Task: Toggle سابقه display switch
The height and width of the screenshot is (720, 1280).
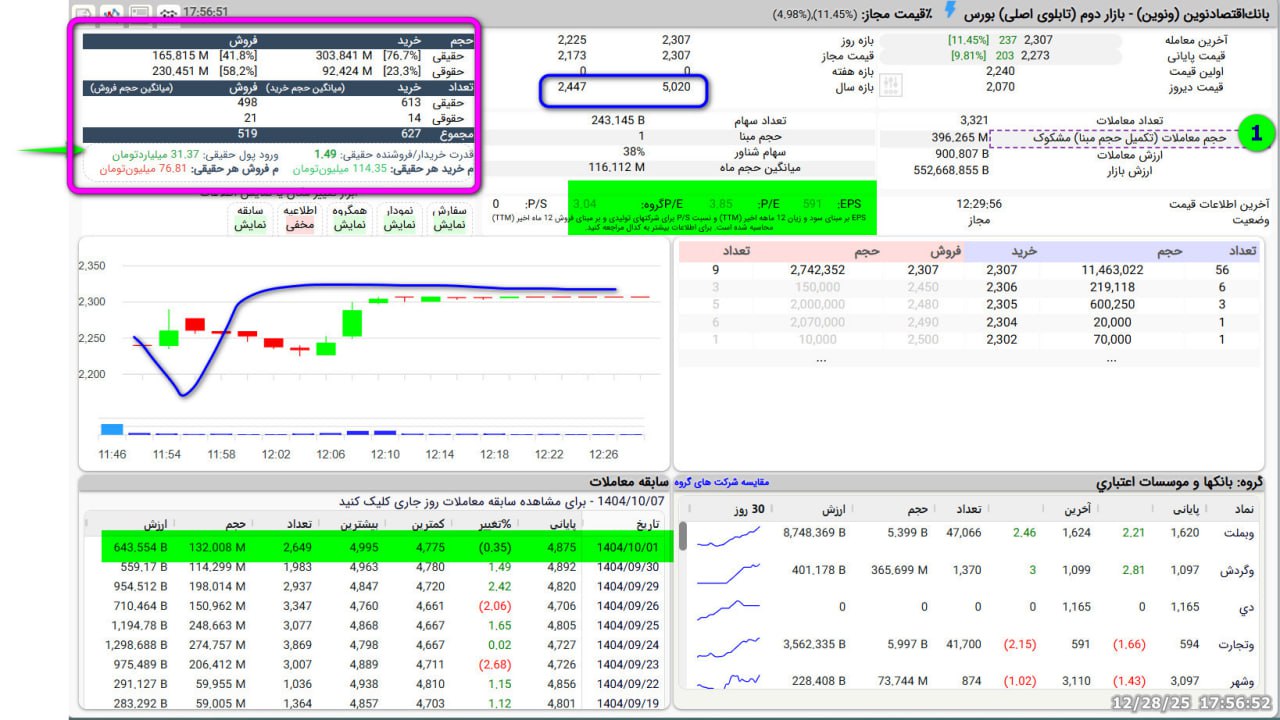Action: 249,218
